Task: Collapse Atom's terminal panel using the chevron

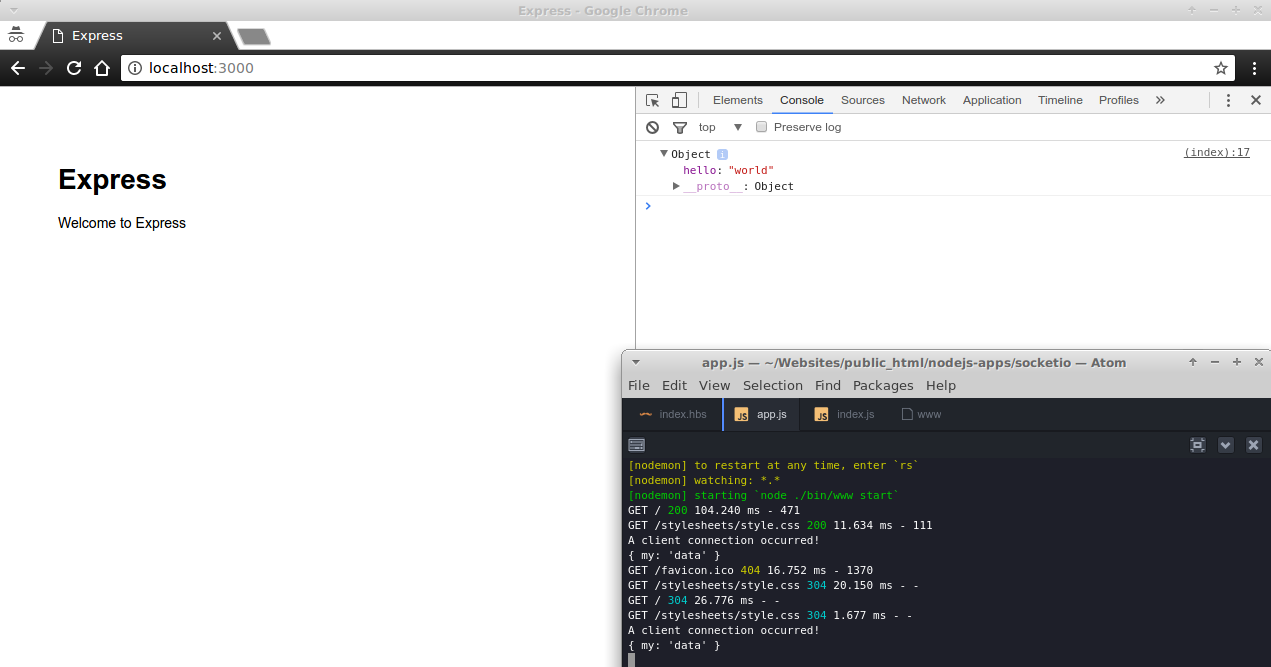Action: [1225, 445]
